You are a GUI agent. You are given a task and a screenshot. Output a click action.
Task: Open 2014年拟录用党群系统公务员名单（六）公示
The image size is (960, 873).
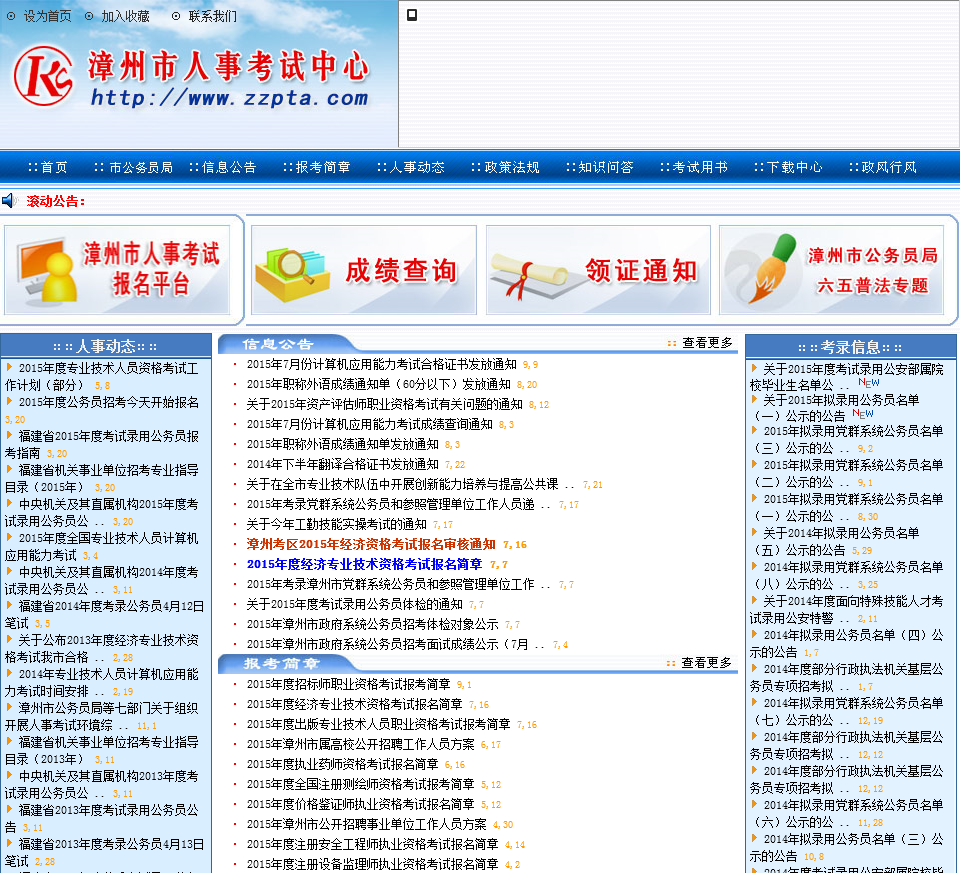pyautogui.click(x=847, y=813)
